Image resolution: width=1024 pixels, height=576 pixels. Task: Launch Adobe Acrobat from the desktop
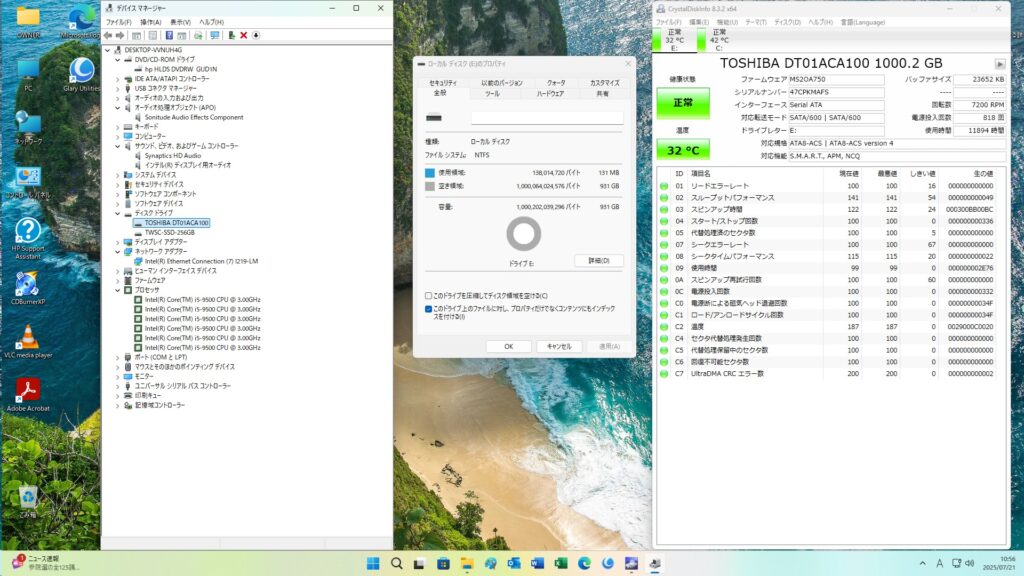tap(28, 393)
